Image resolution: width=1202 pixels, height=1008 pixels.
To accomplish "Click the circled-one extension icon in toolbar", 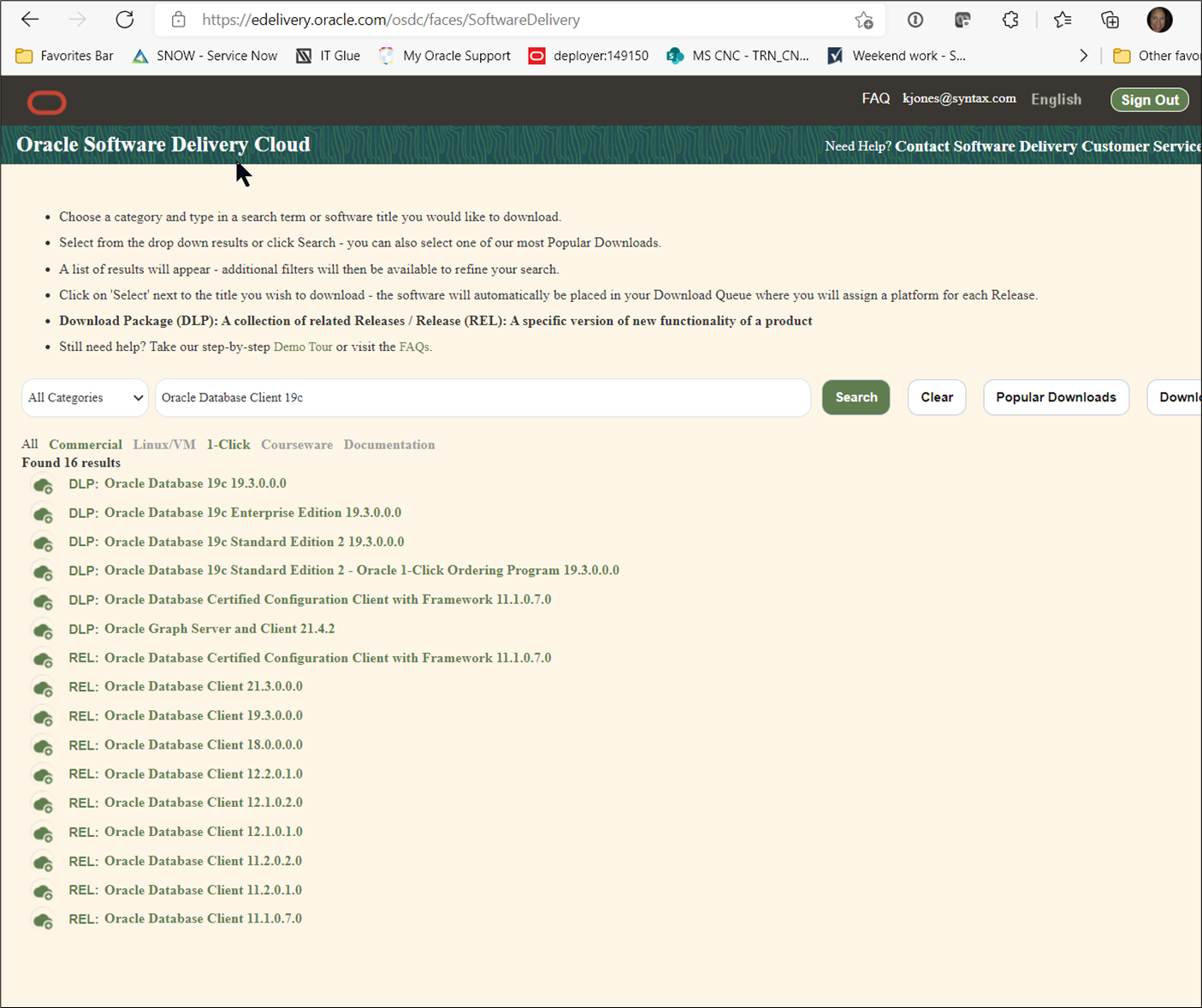I will tap(915, 20).
